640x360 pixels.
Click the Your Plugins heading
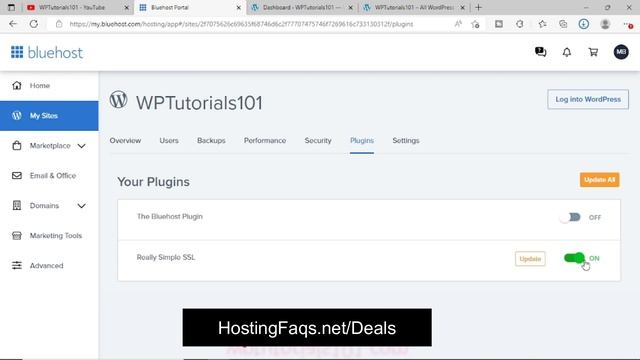click(x=153, y=182)
